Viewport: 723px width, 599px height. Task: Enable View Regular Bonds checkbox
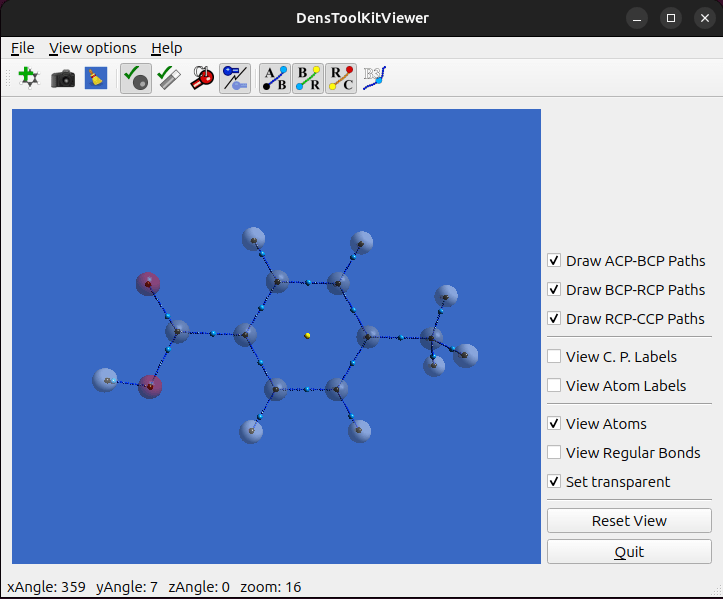coord(554,453)
